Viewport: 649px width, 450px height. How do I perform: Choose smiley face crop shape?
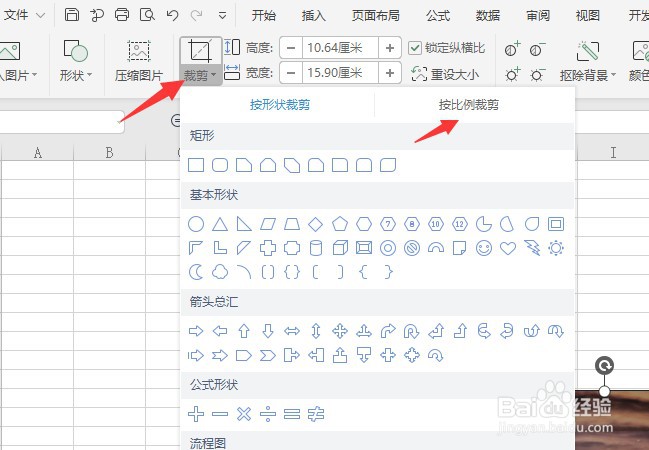tap(484, 248)
